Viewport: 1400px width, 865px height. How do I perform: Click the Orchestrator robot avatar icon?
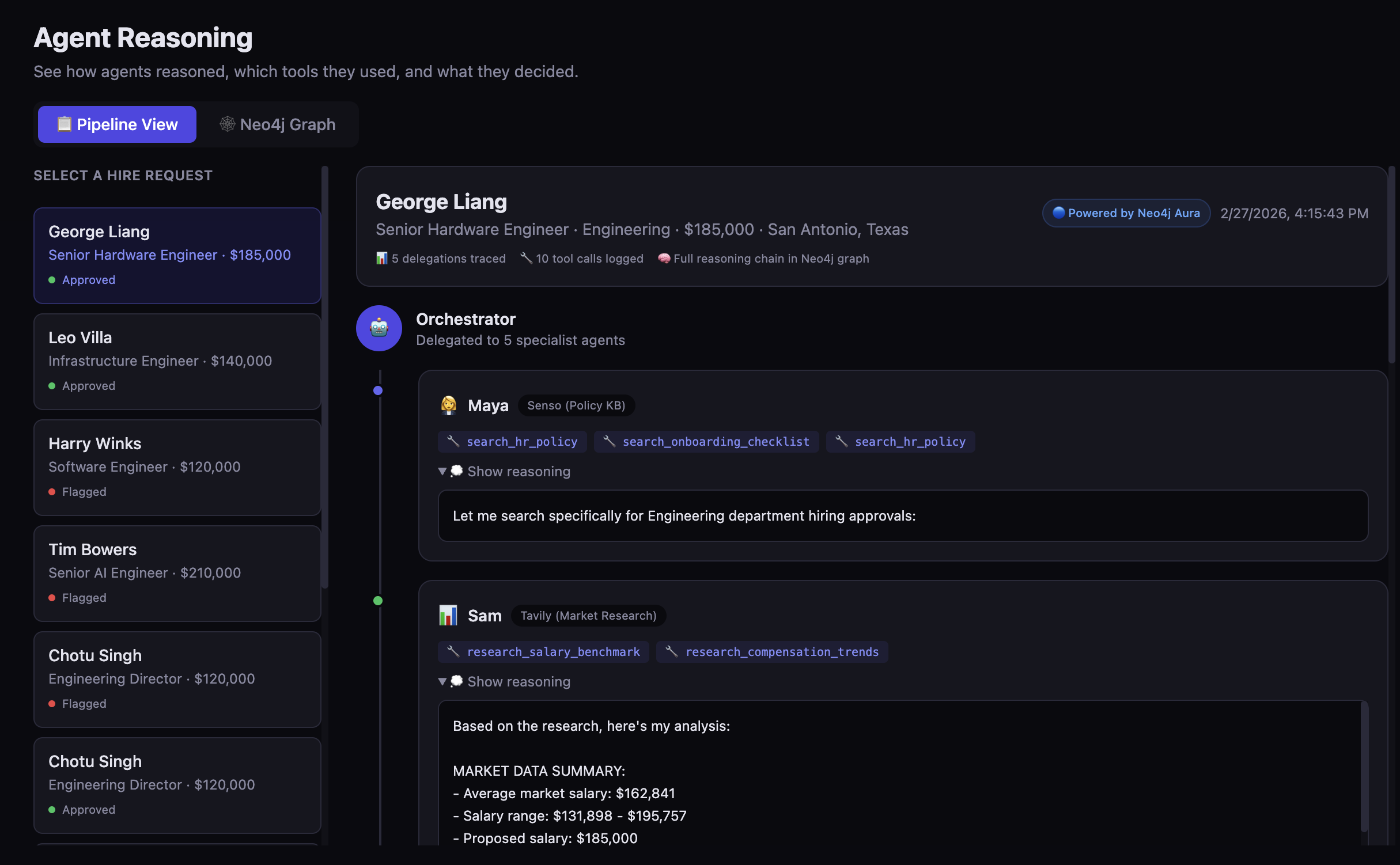pyautogui.click(x=379, y=328)
